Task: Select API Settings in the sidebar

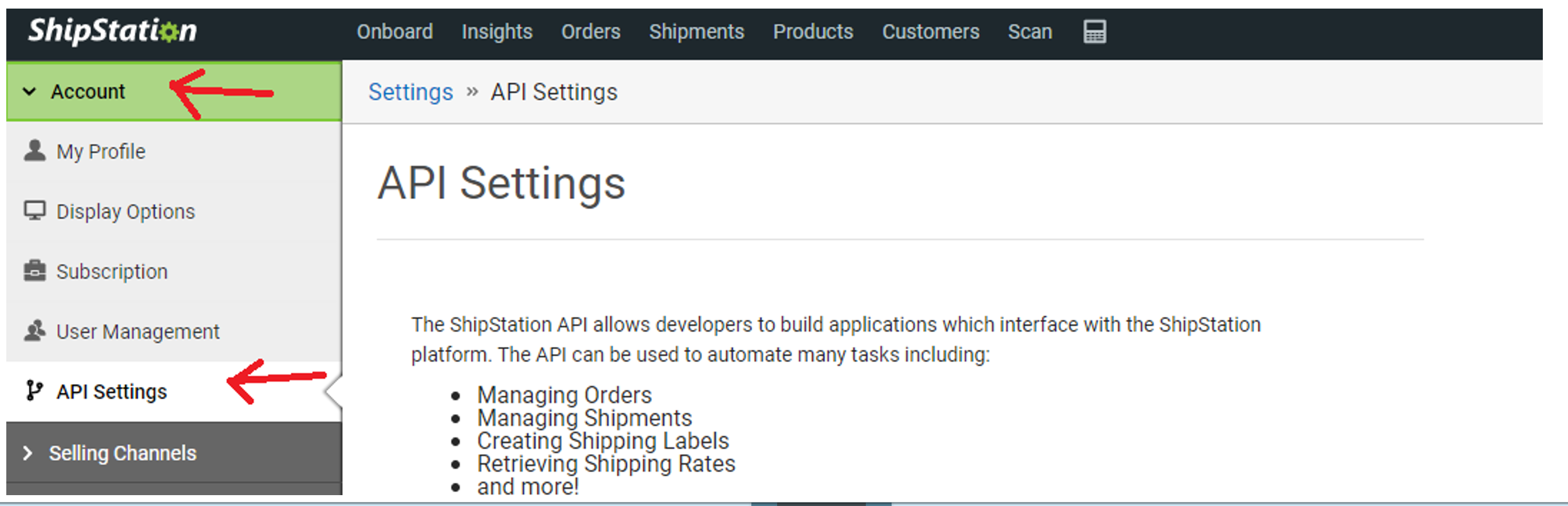Action: [x=173, y=392]
